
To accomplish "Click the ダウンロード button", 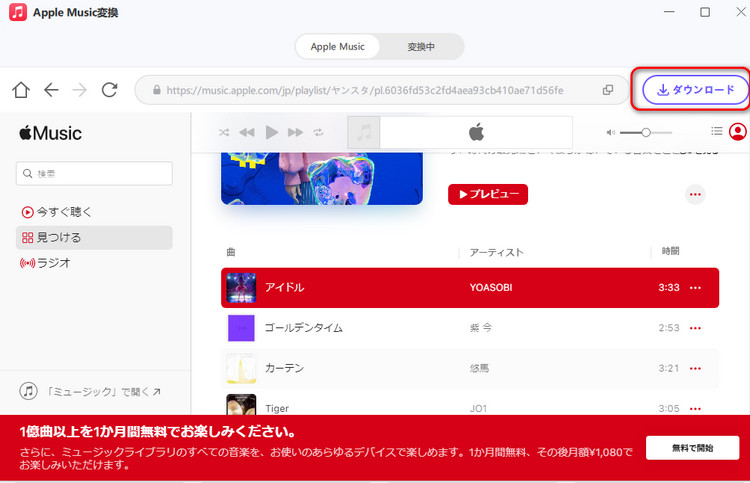I will 695,89.
